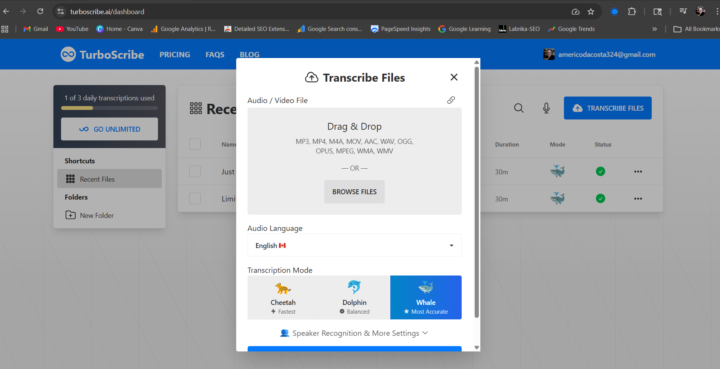Open the Home - Canva bookmark
The image size is (720, 369).
119,28
